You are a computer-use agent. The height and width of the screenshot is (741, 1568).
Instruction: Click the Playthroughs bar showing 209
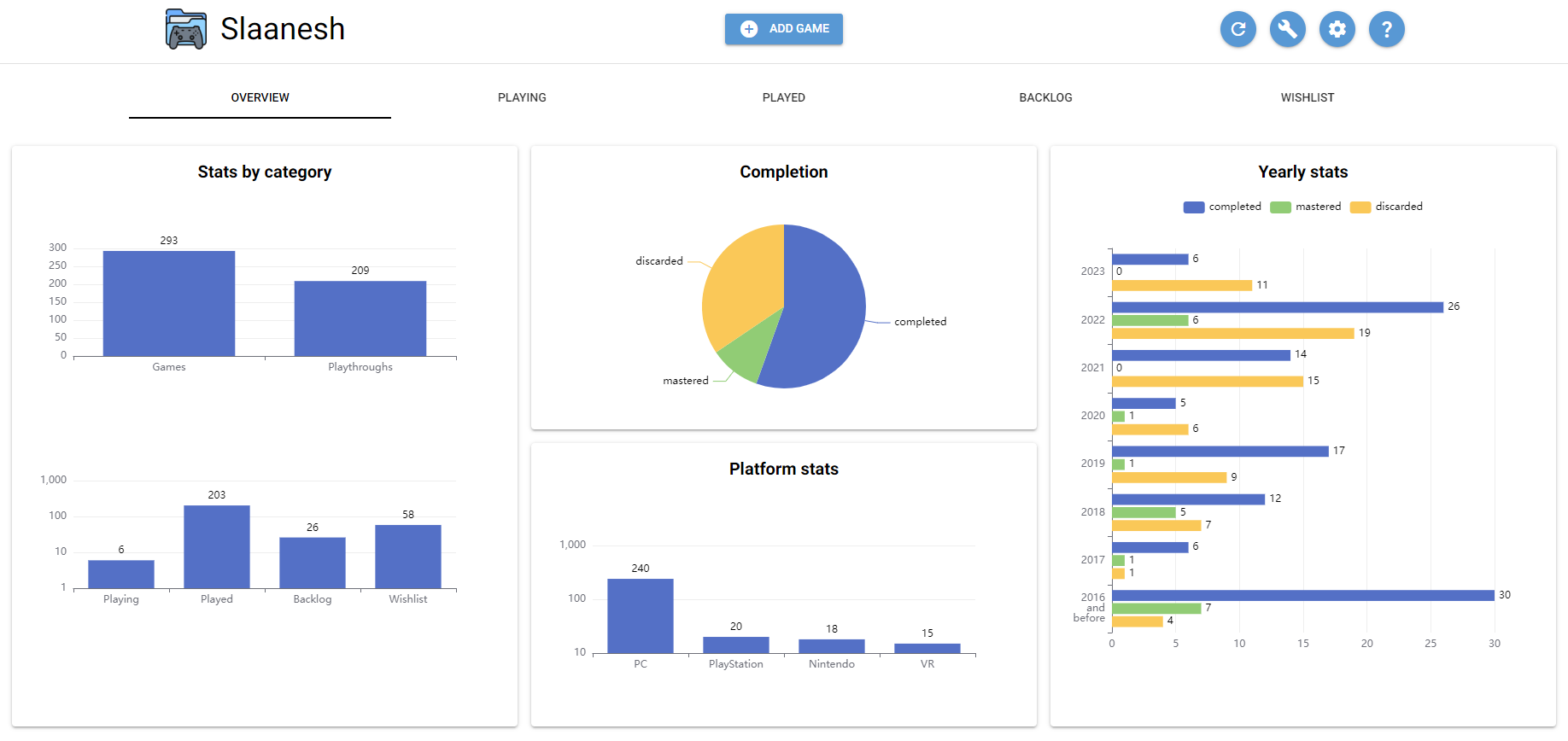click(360, 318)
